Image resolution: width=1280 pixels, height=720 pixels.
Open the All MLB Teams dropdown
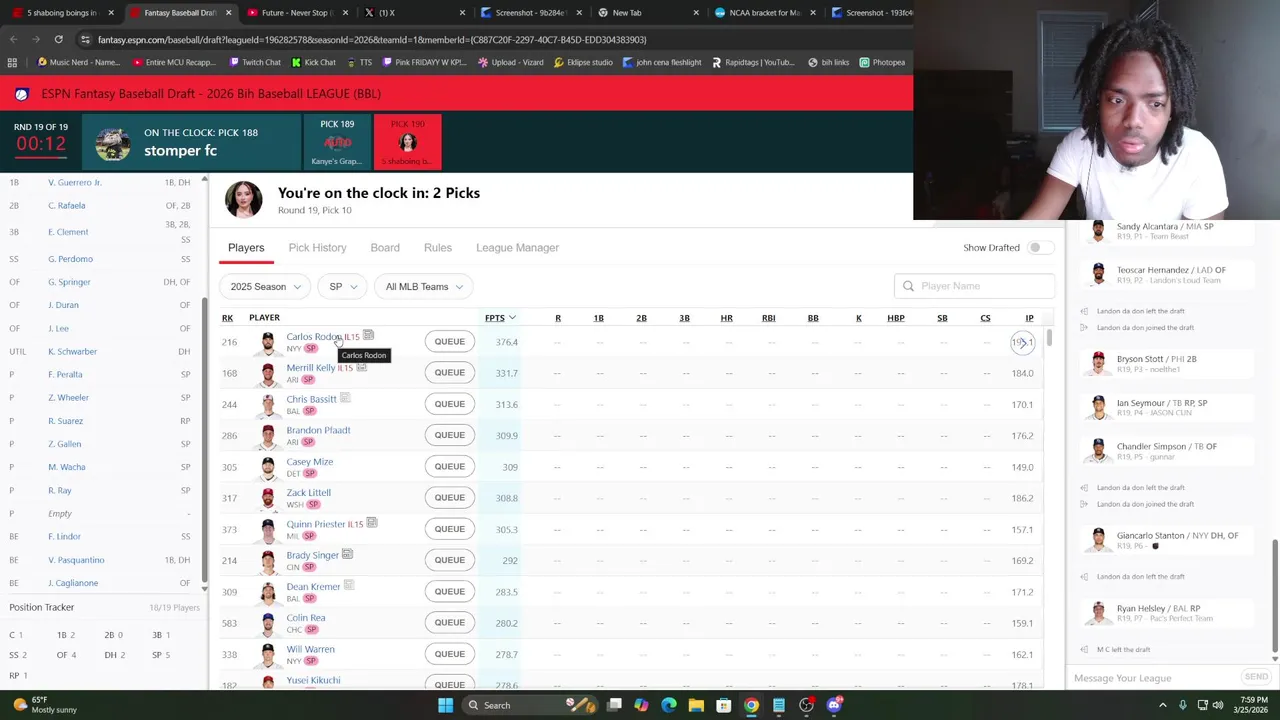point(424,287)
